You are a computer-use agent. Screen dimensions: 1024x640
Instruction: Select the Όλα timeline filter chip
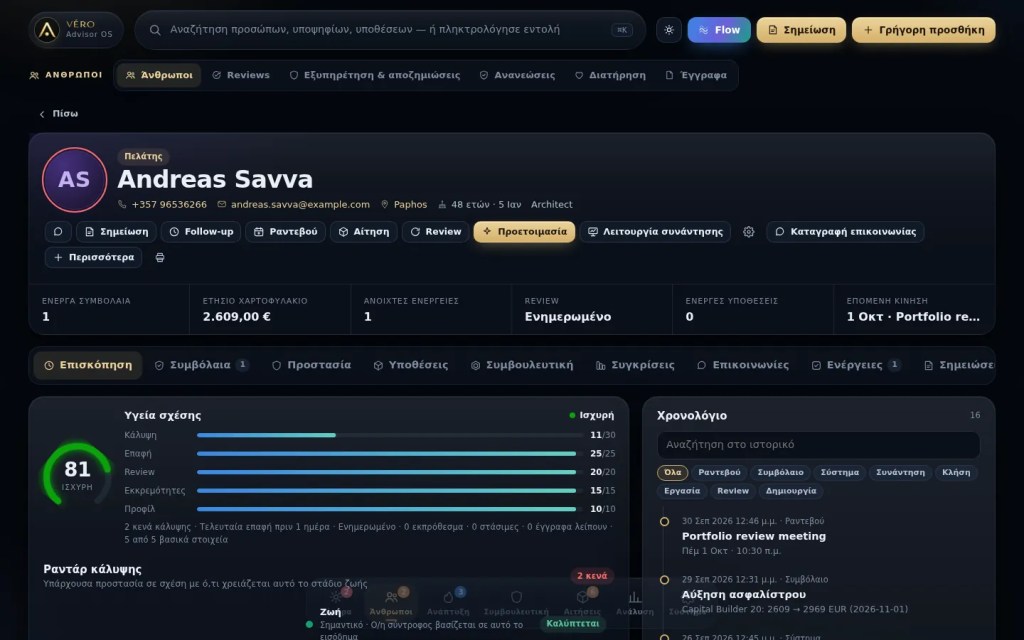672,472
